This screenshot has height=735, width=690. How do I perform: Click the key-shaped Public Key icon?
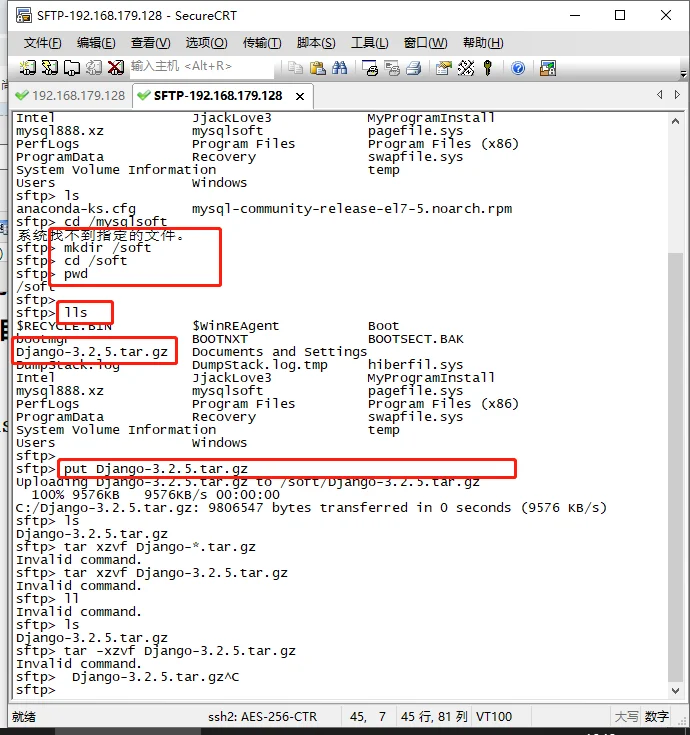488,68
